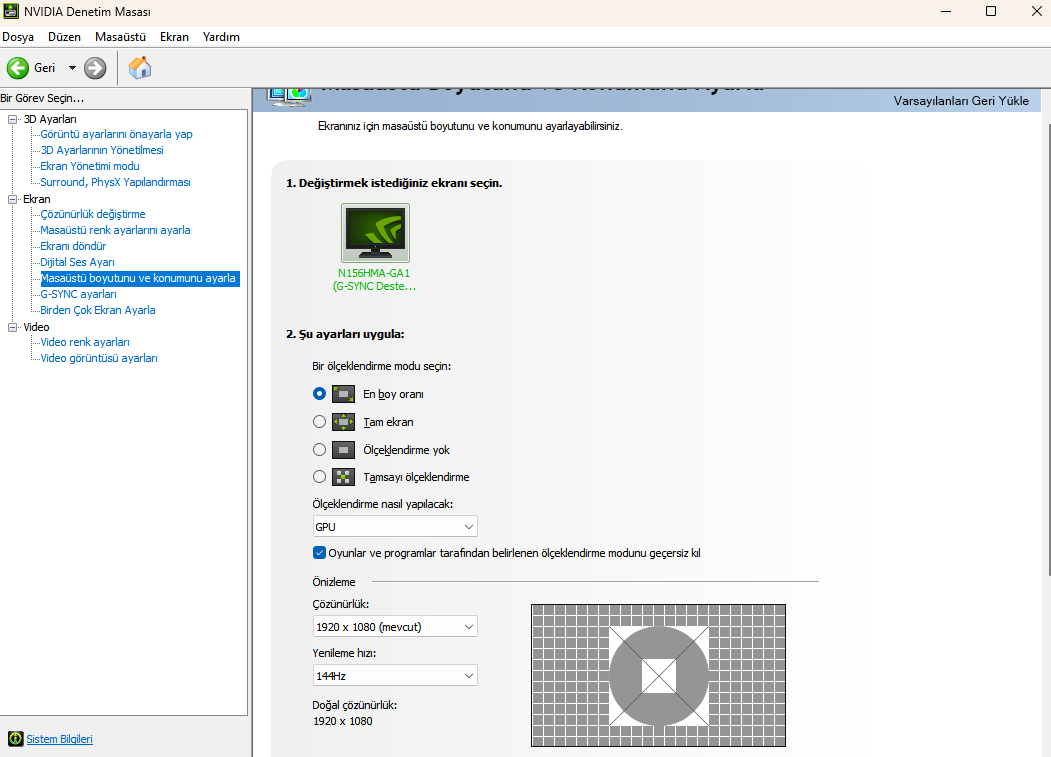This screenshot has height=757, width=1051.
Task: Click the Tam ekran scaling icon
Action: (343, 422)
